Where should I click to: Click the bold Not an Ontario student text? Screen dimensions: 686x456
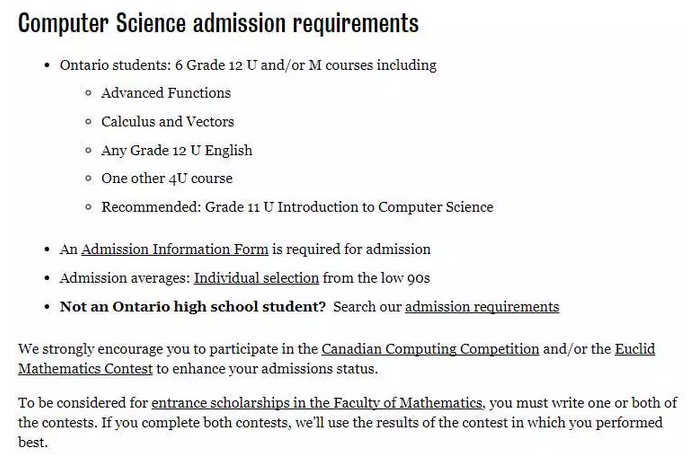click(x=193, y=307)
